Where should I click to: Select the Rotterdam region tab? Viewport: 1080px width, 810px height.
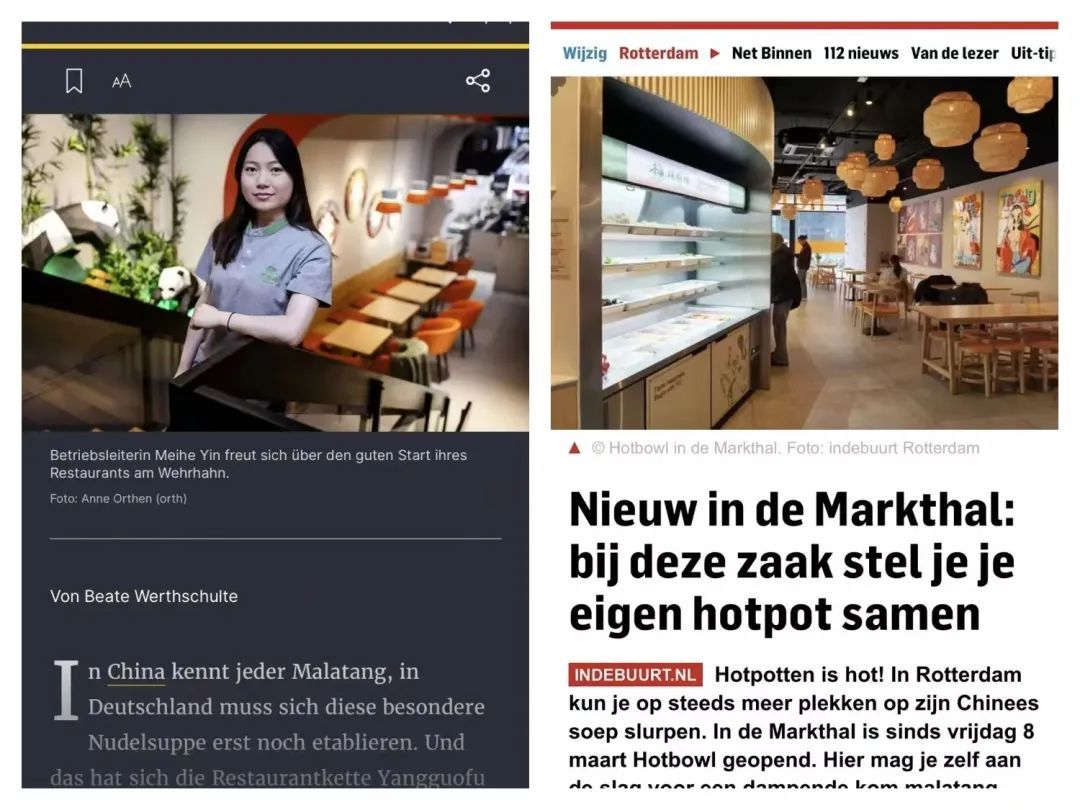point(658,53)
